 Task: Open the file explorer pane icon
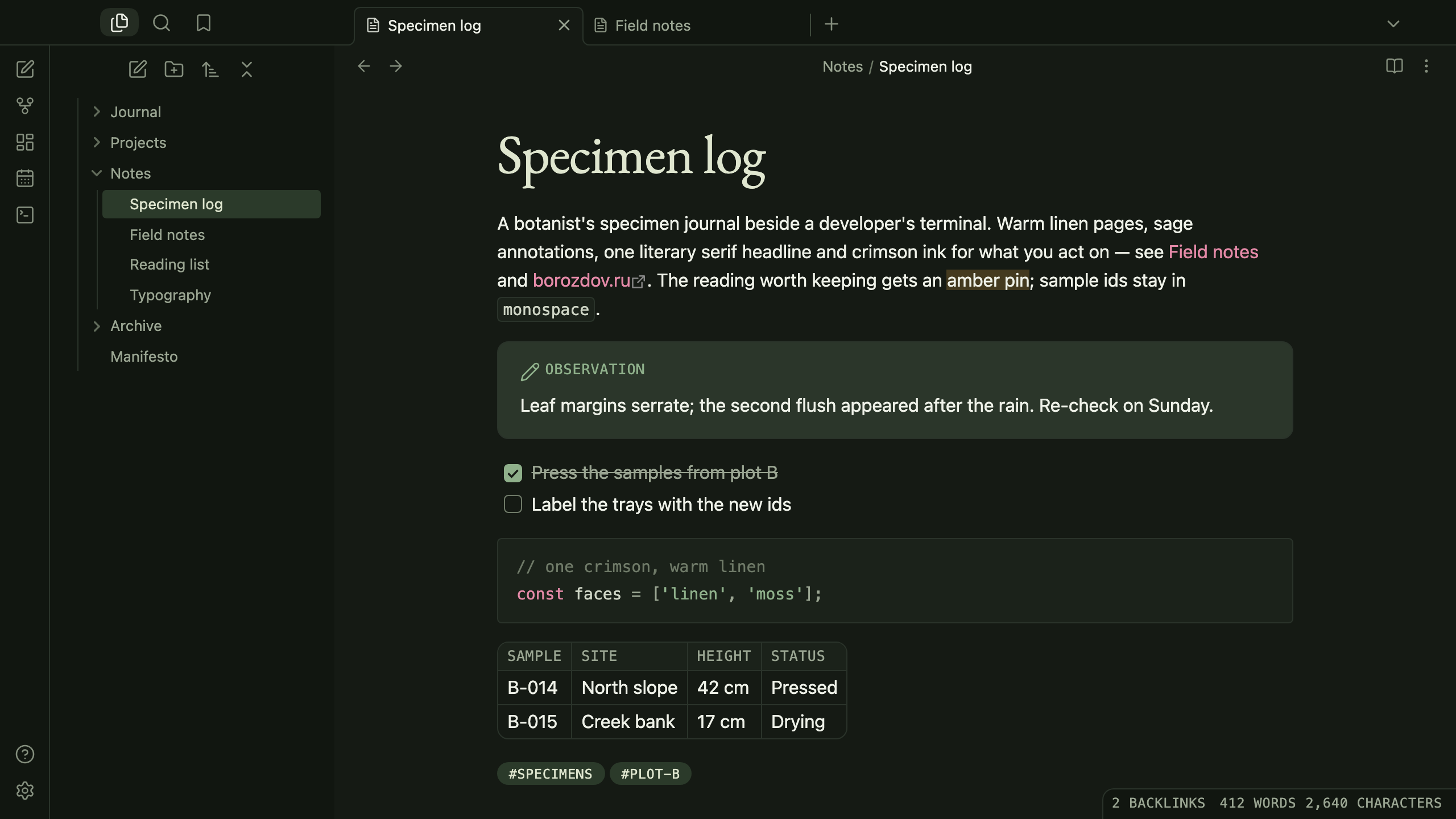pyautogui.click(x=119, y=23)
